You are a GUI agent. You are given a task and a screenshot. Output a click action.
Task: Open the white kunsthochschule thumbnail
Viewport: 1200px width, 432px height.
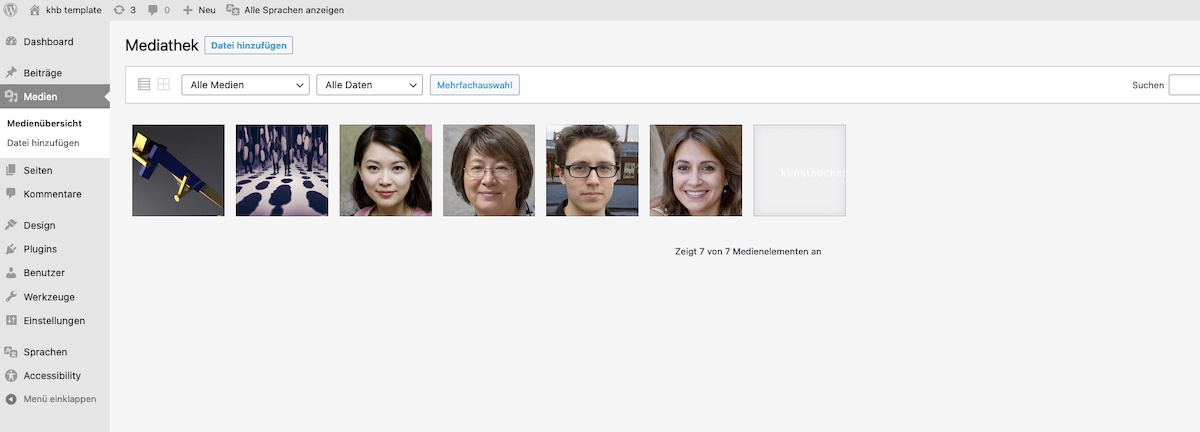click(799, 170)
